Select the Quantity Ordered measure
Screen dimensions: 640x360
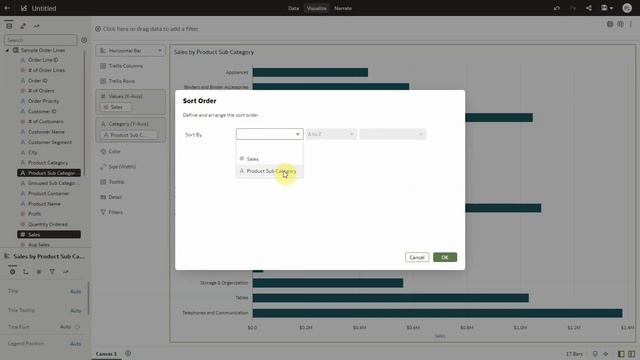48,224
